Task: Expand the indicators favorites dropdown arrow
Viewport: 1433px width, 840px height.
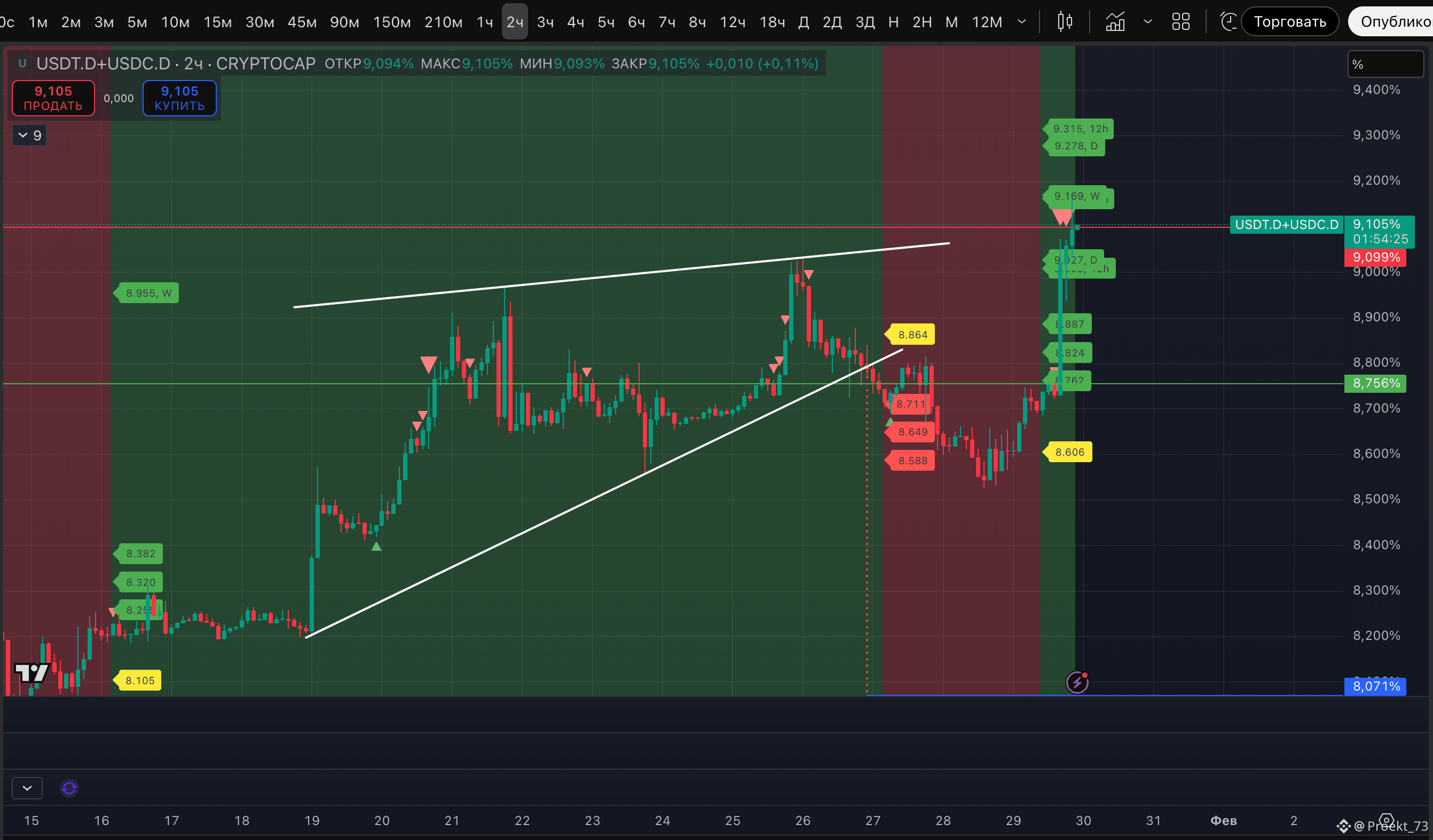Action: 1147,22
